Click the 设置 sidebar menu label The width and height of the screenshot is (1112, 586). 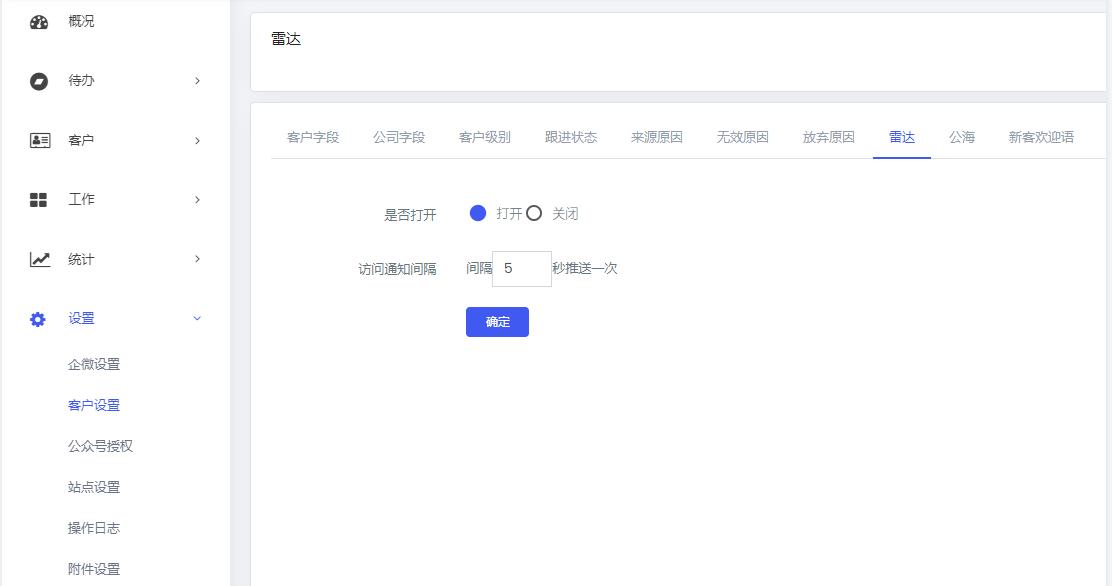pyautogui.click(x=81, y=319)
